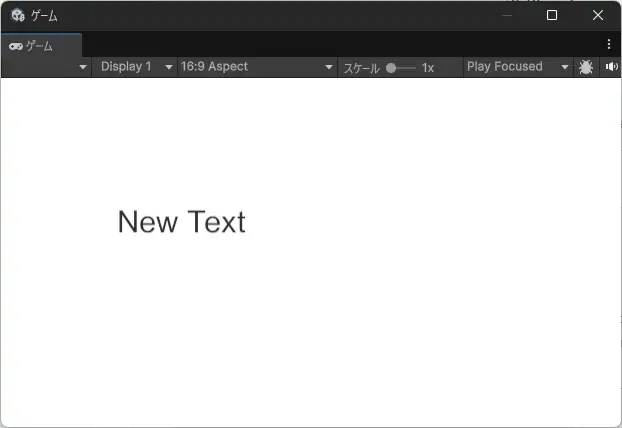Click the 1x scale value
Screen dimensions: 622x428
428,68
